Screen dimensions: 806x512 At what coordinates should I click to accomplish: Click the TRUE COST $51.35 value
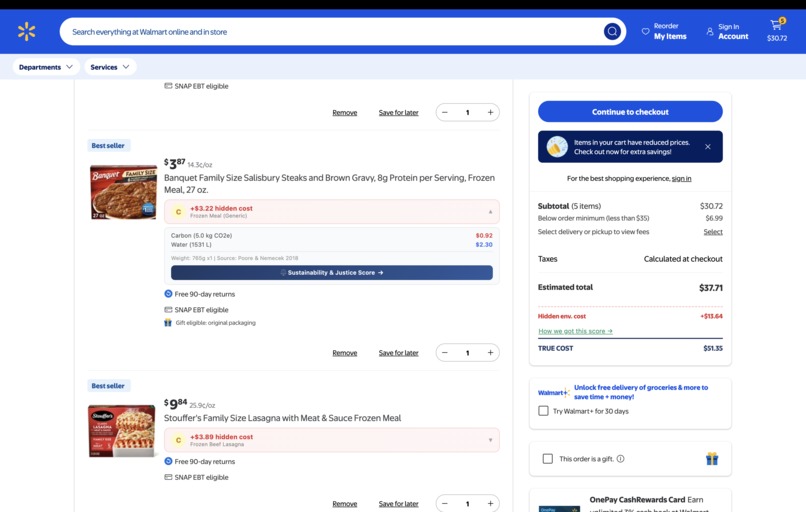pyautogui.click(x=712, y=349)
